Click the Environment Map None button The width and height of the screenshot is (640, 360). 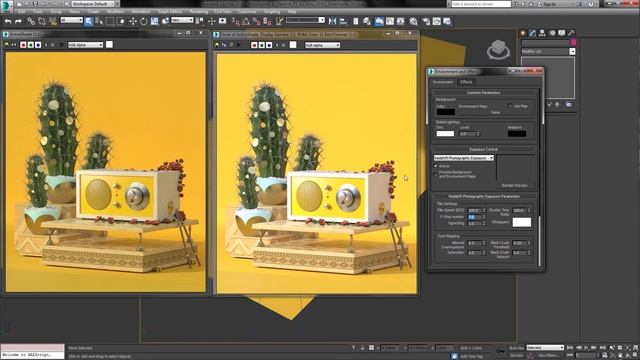(x=496, y=112)
